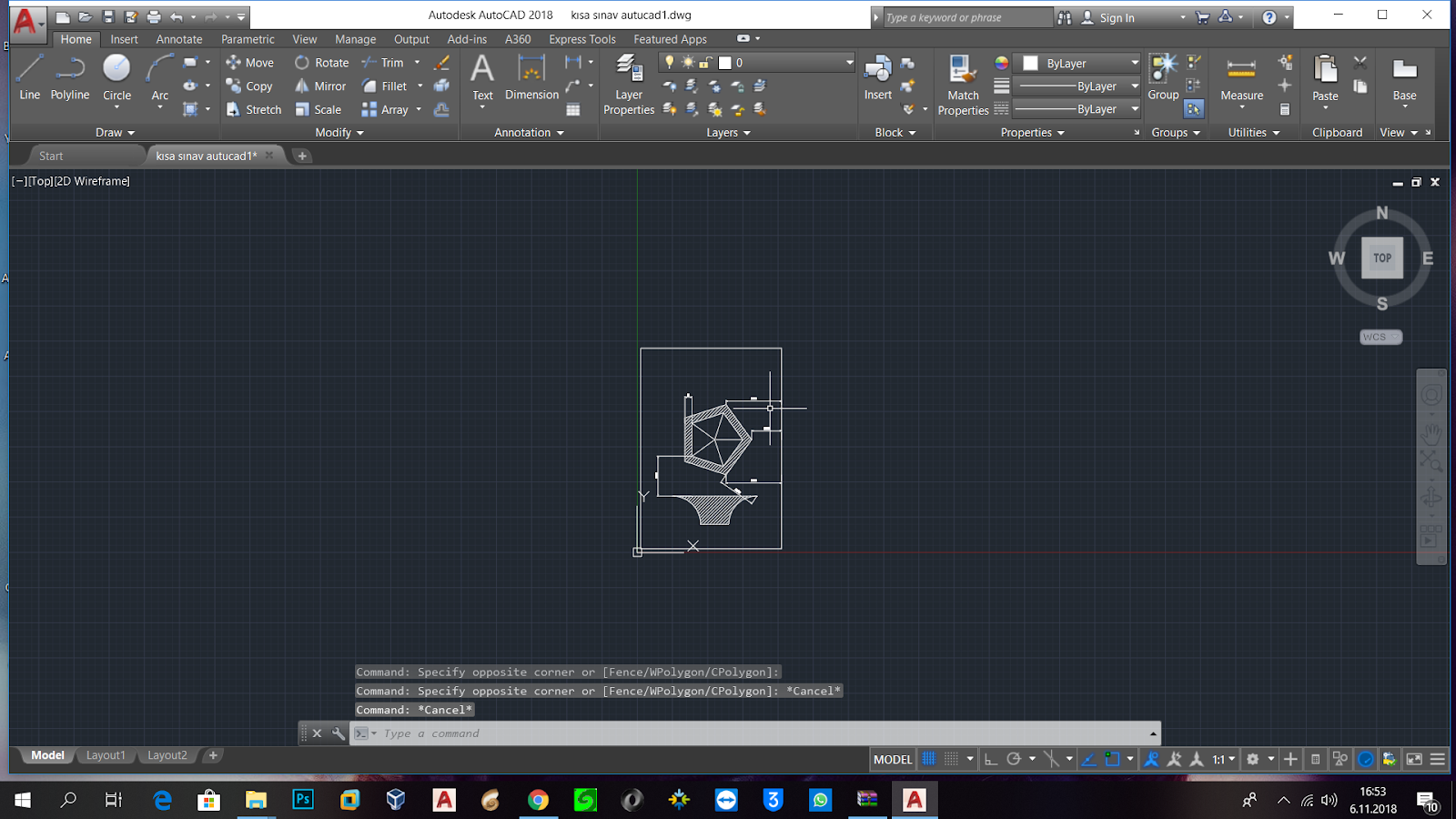The height and width of the screenshot is (819, 1456).
Task: Open Chrome from the taskbar
Action: point(539,800)
